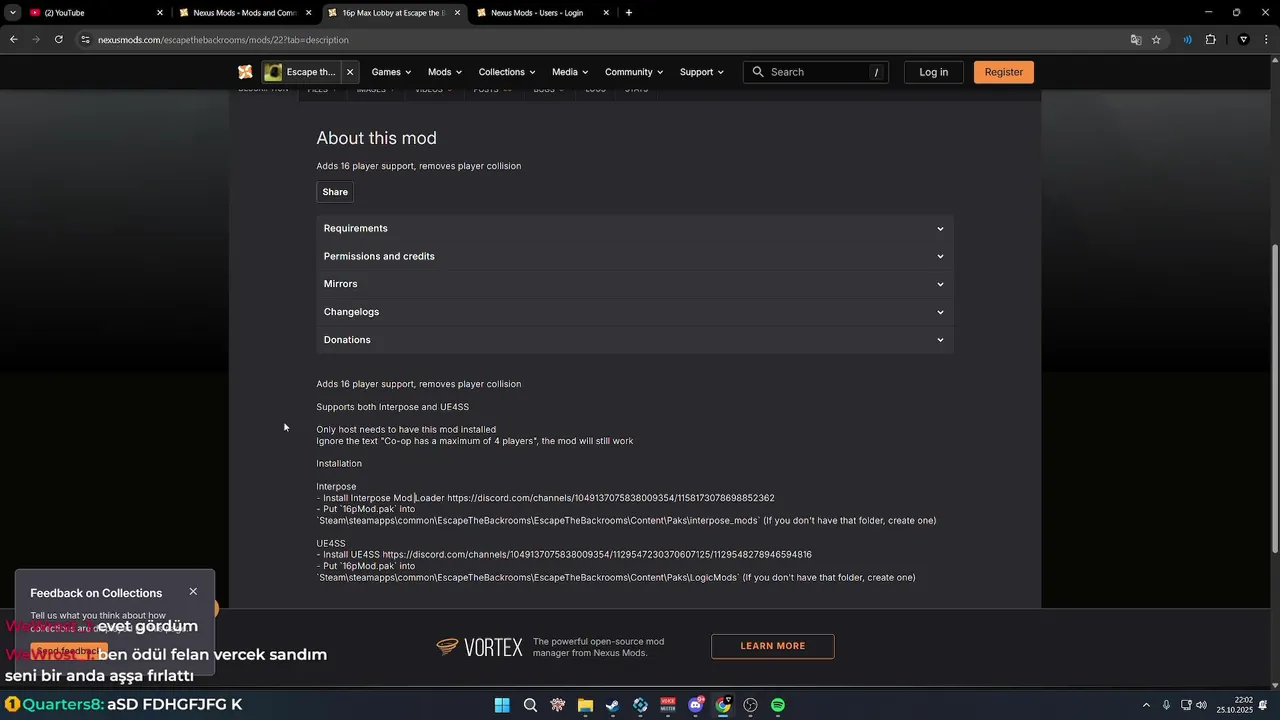This screenshot has width=1280, height=720.
Task: Remove the Escape the Backrooms game filter
Action: 350,72
